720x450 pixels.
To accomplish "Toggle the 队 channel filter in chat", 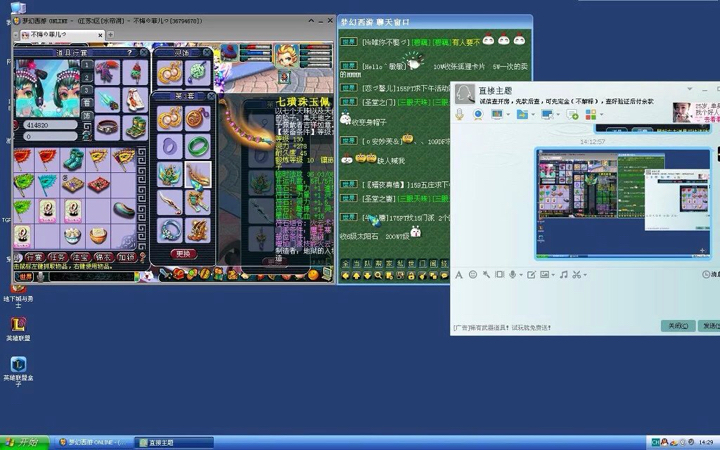I will tap(367, 264).
